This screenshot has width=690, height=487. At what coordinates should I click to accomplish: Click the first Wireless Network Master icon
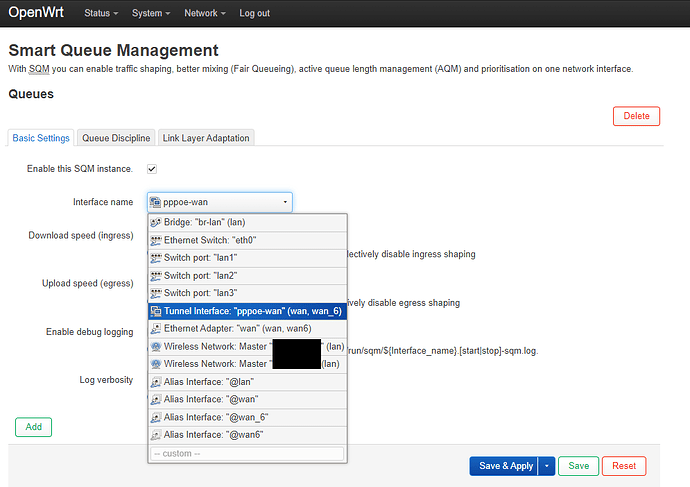pos(155,347)
